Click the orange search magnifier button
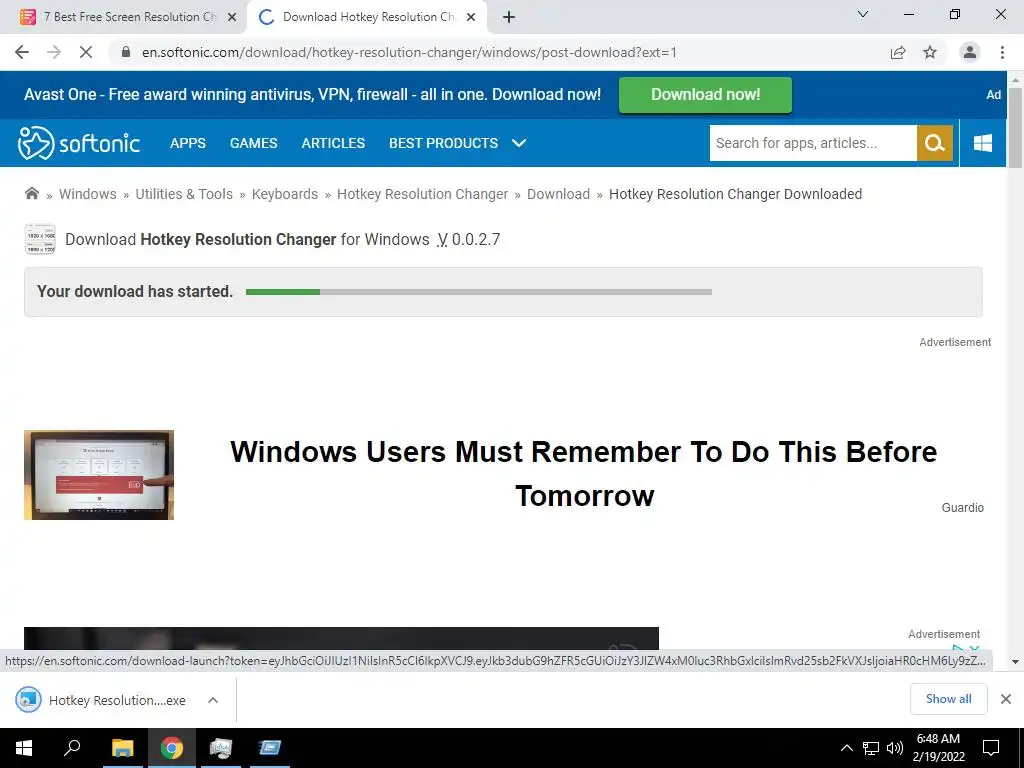Viewport: 1024px width, 768px height. [x=935, y=143]
